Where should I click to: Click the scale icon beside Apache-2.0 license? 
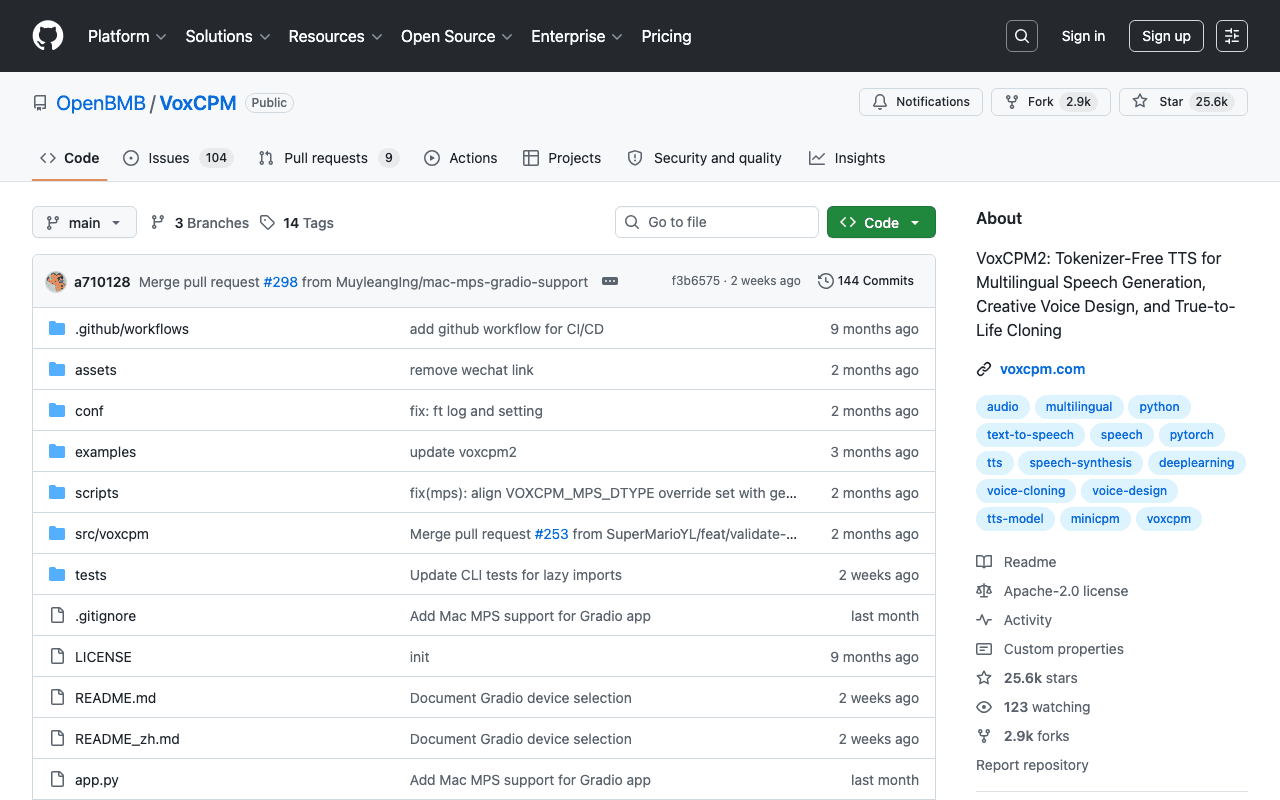(x=984, y=591)
